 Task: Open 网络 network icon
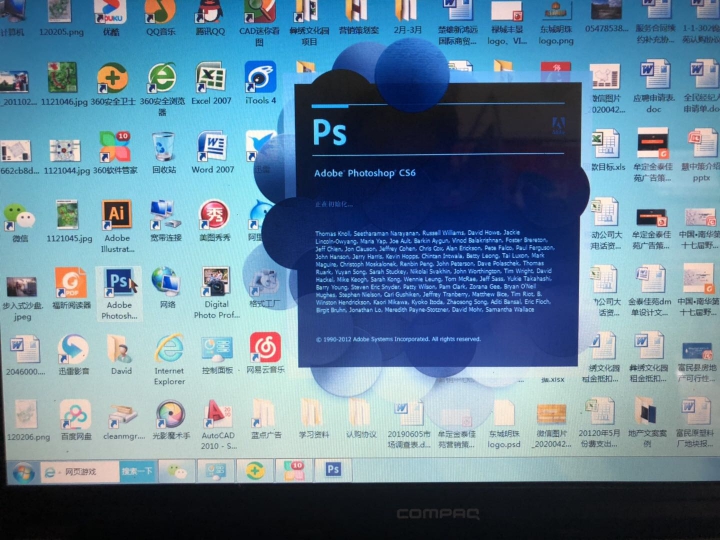click(x=167, y=288)
